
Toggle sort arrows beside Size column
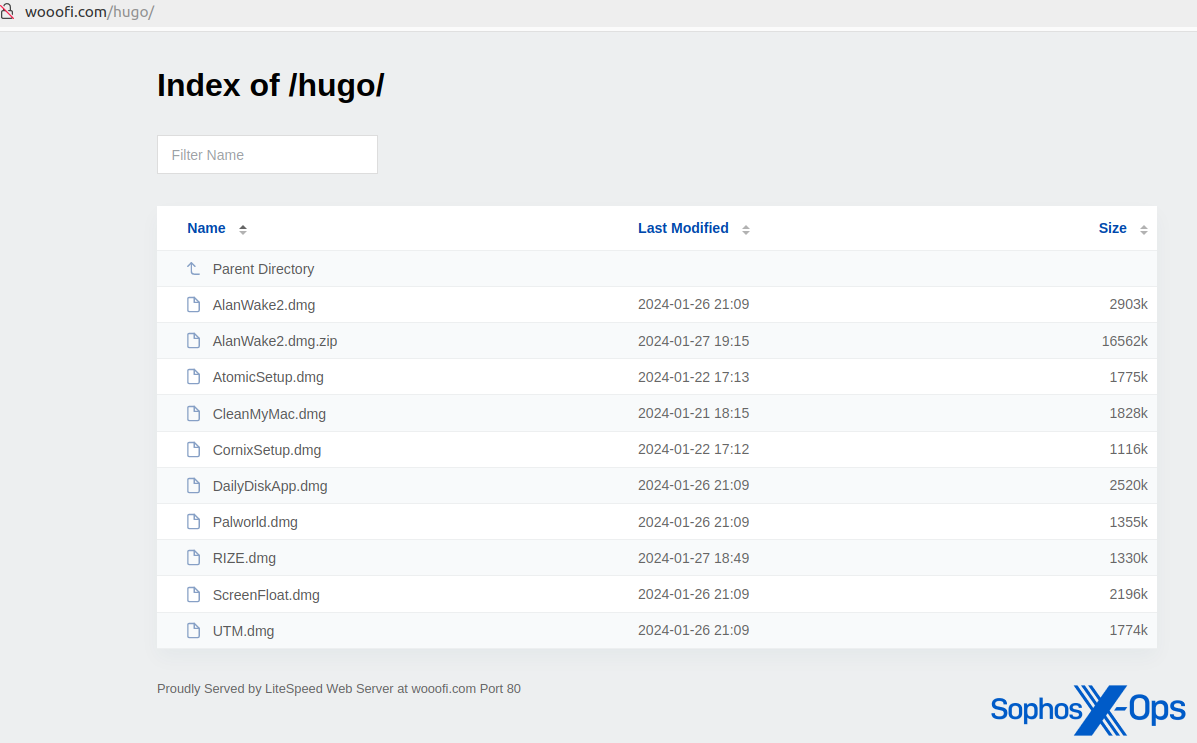pos(1144,229)
